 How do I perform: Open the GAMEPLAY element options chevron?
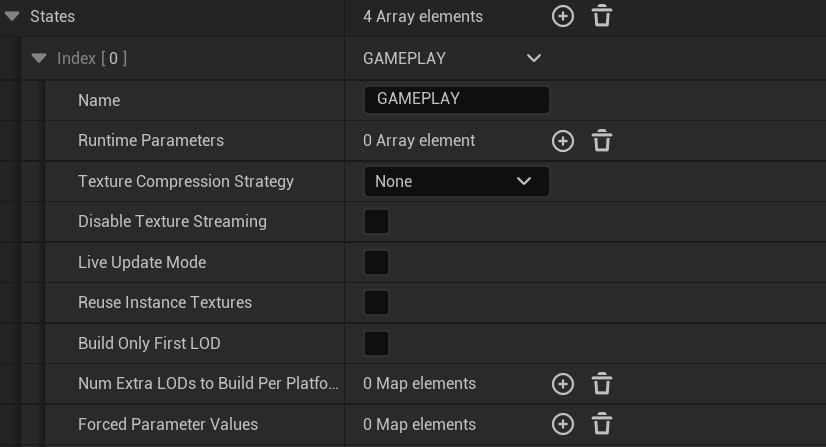[534, 58]
